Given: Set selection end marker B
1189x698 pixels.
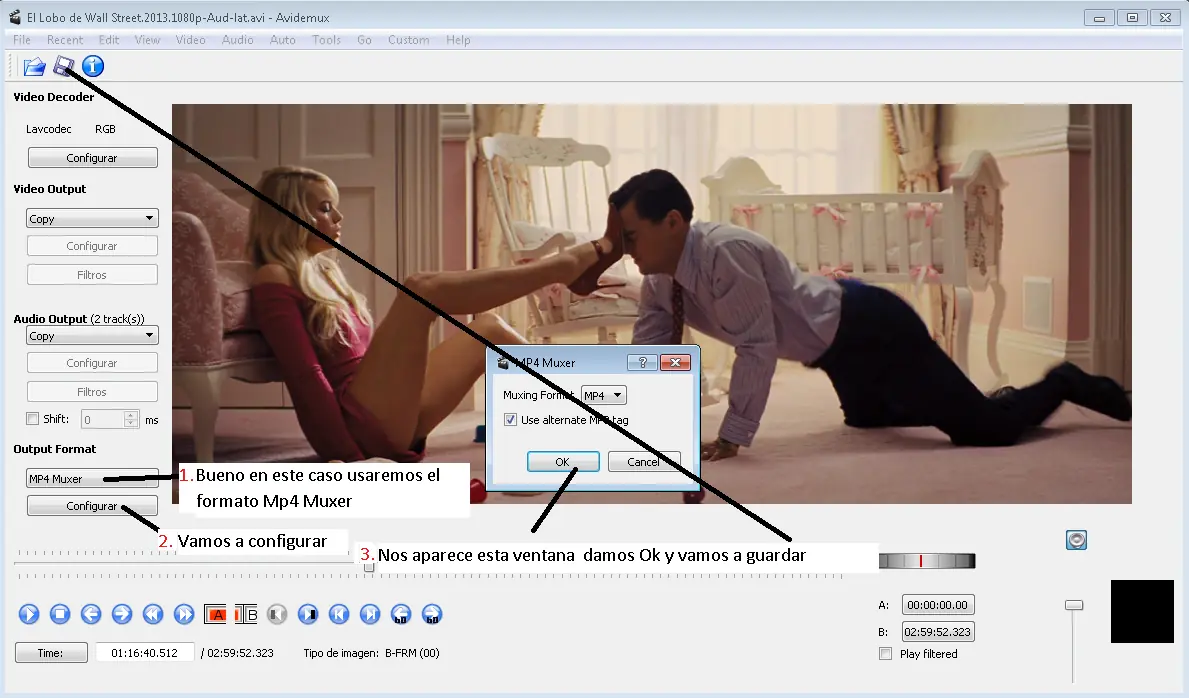Looking at the screenshot, I should 246,615.
